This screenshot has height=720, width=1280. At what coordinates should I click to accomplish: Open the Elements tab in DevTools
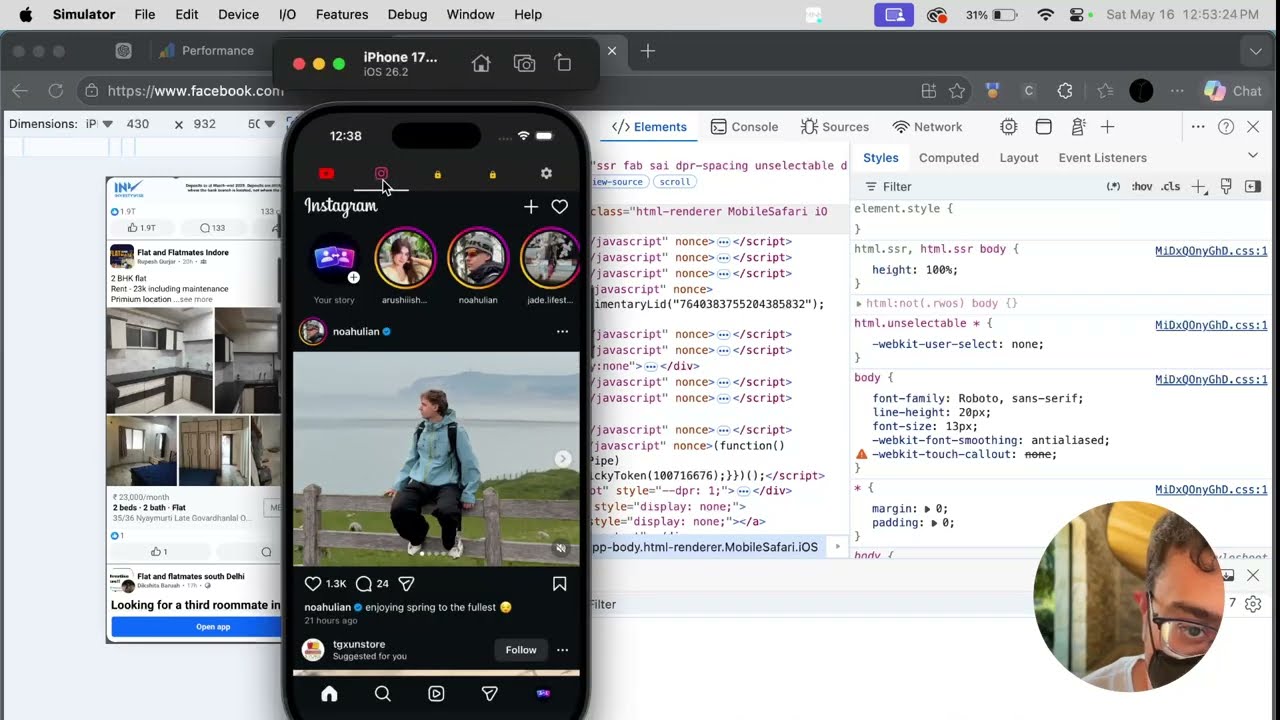click(x=650, y=127)
